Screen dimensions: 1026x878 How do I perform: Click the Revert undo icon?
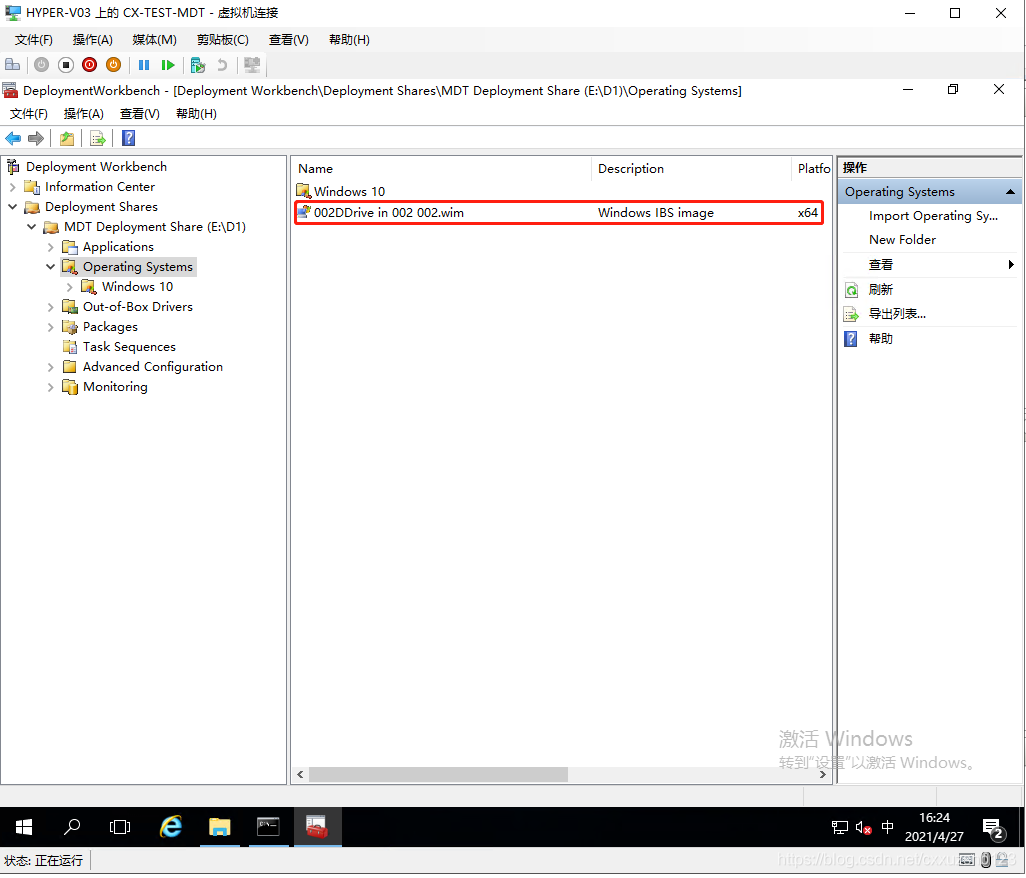pyautogui.click(x=222, y=65)
